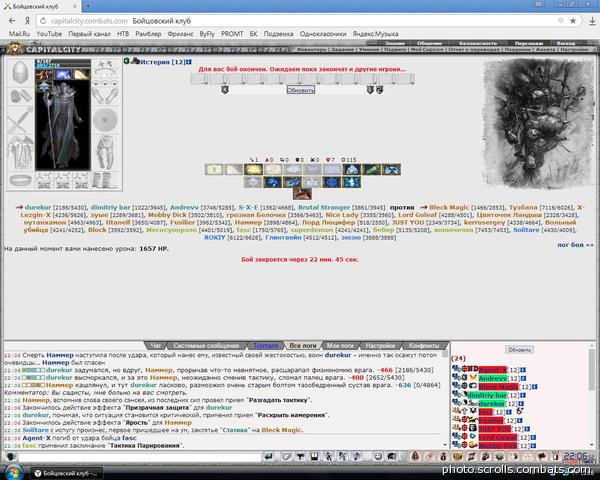Click the chat message input field
This screenshot has height=480, width=600.
coord(140,457)
